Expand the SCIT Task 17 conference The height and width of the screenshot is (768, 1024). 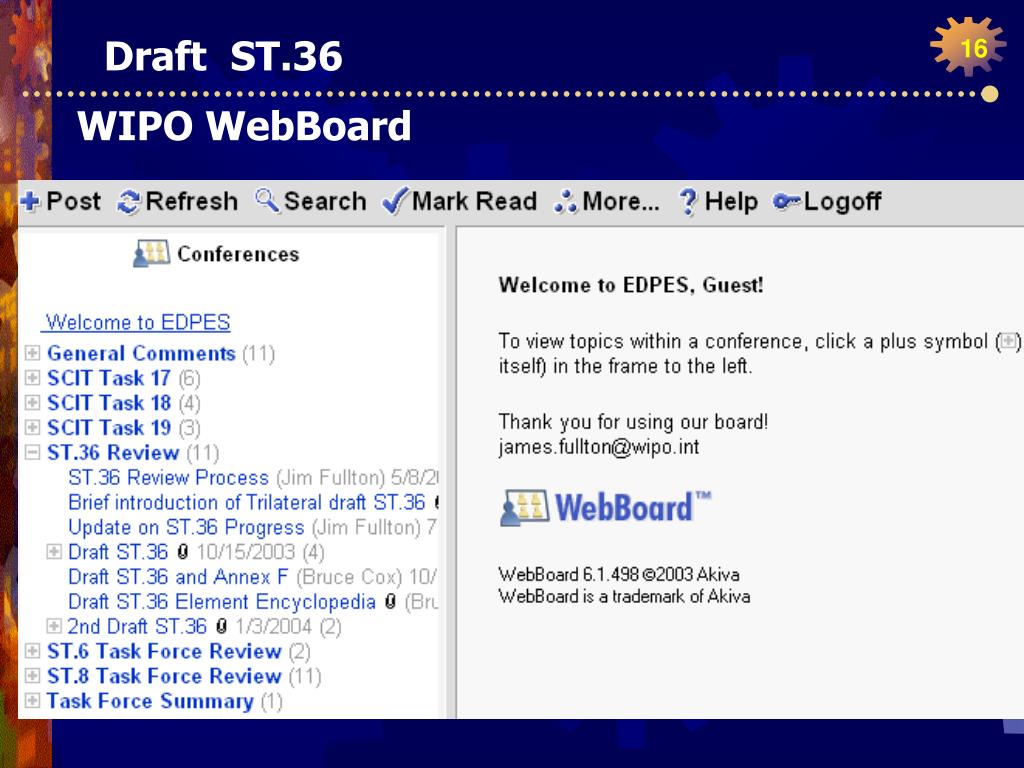pos(32,378)
